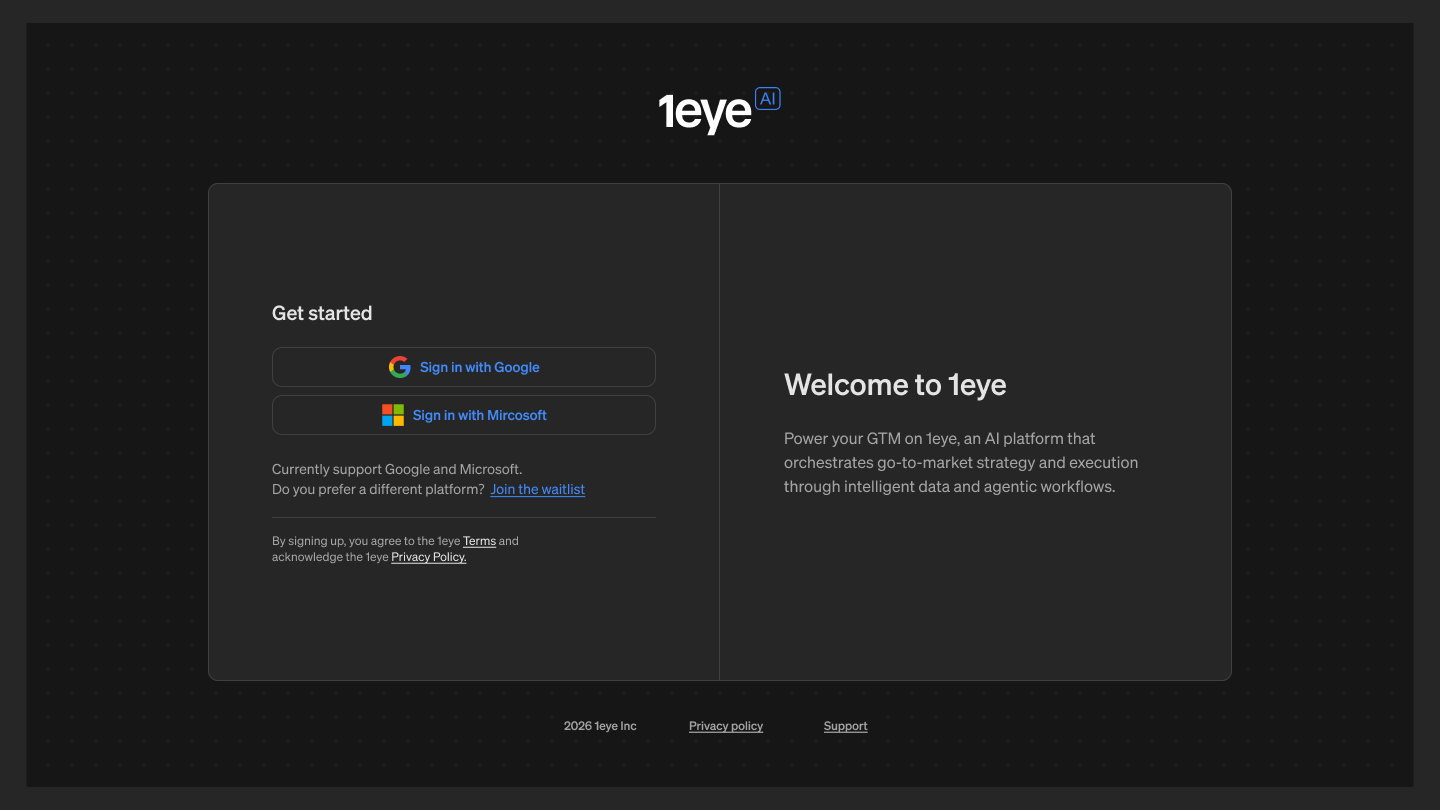This screenshot has width=1440, height=810.
Task: Click the Google logo icon
Action: pos(400,367)
